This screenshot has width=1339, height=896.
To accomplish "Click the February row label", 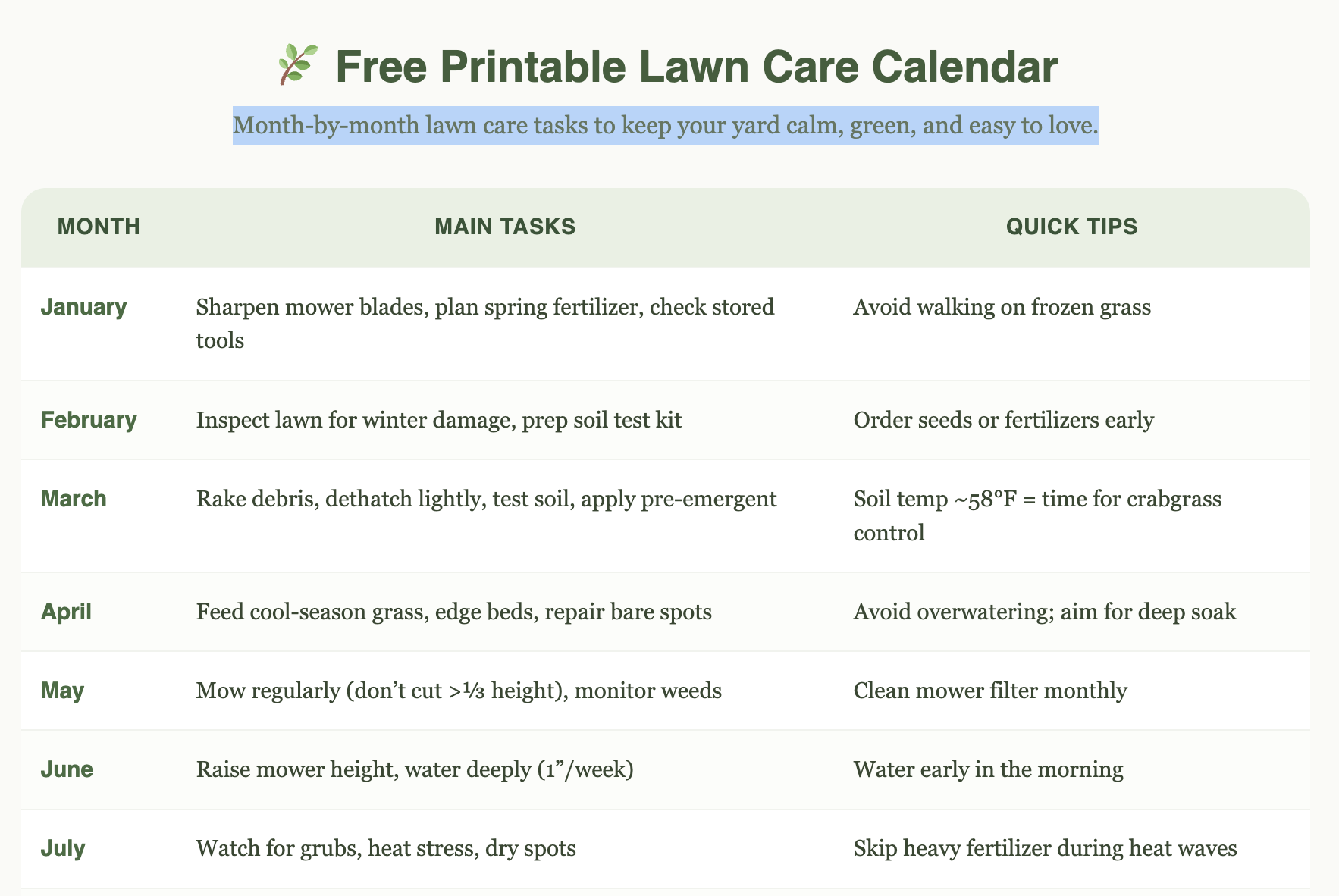I will coord(89,420).
